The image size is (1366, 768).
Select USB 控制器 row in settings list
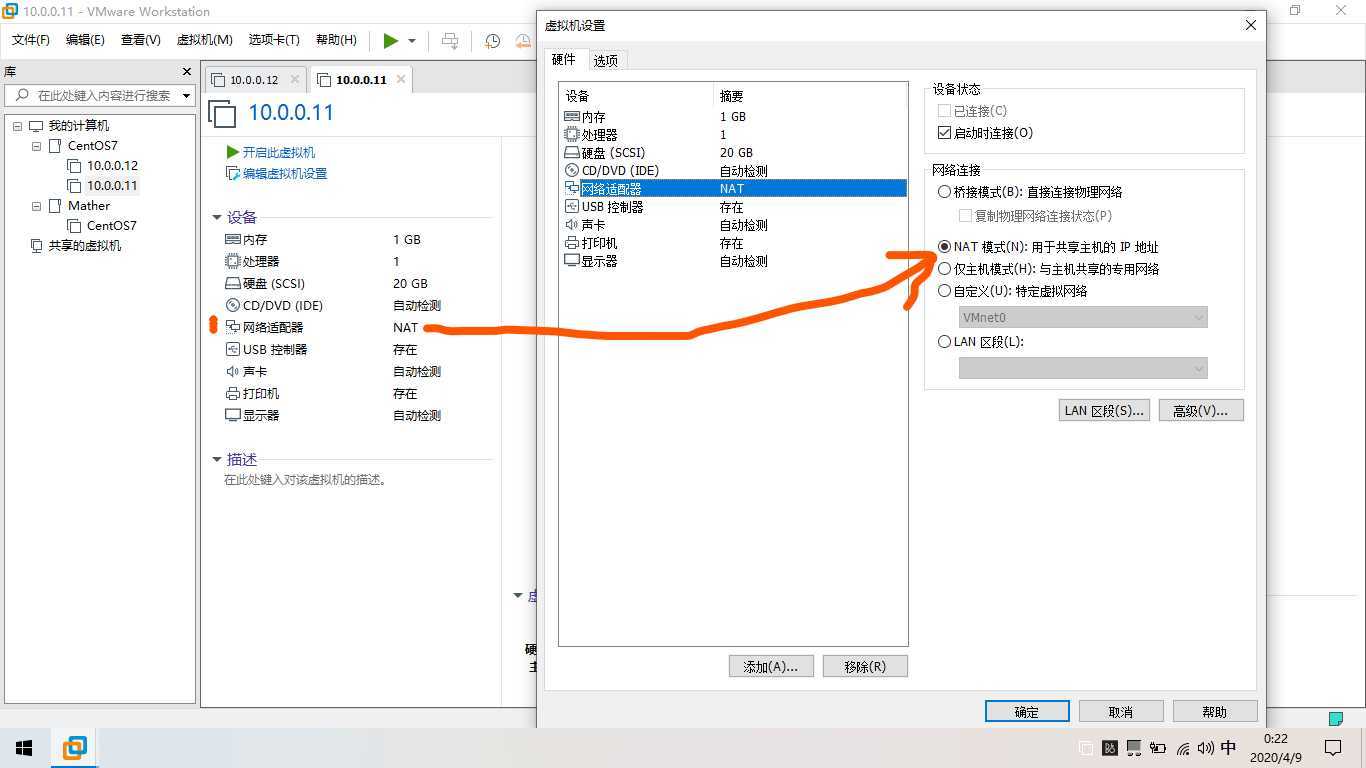click(x=733, y=207)
